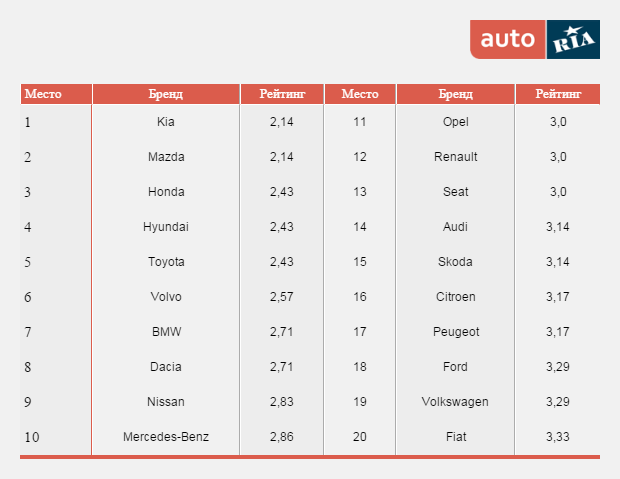Select the Hyundai brand cell

[x=166, y=227]
